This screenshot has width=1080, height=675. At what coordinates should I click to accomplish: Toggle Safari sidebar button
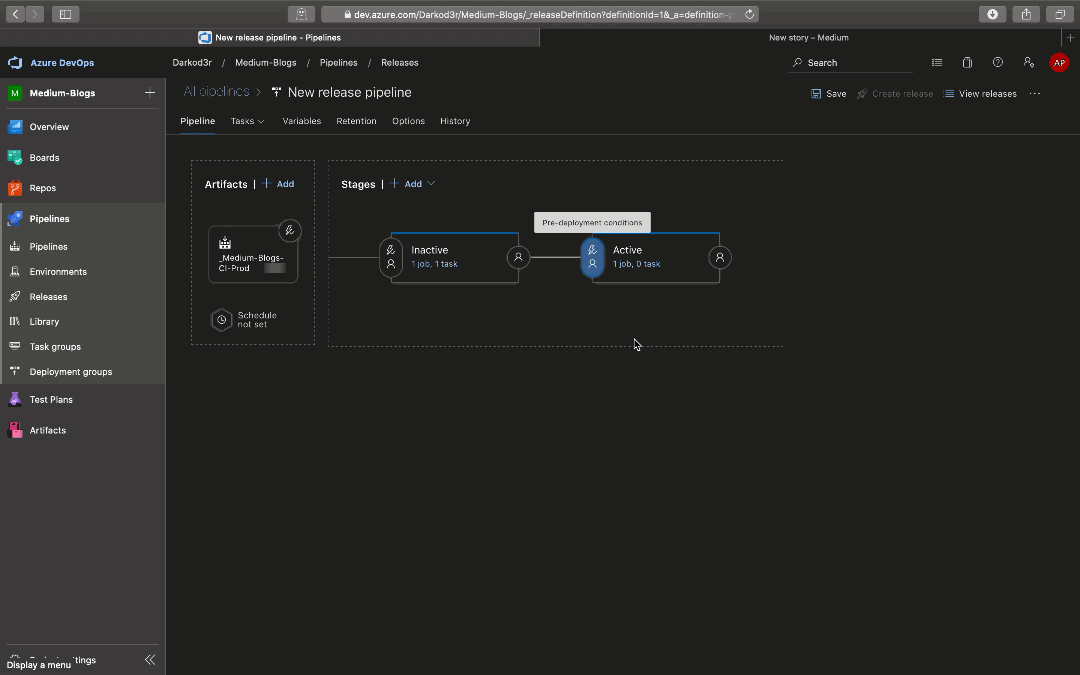pos(65,14)
